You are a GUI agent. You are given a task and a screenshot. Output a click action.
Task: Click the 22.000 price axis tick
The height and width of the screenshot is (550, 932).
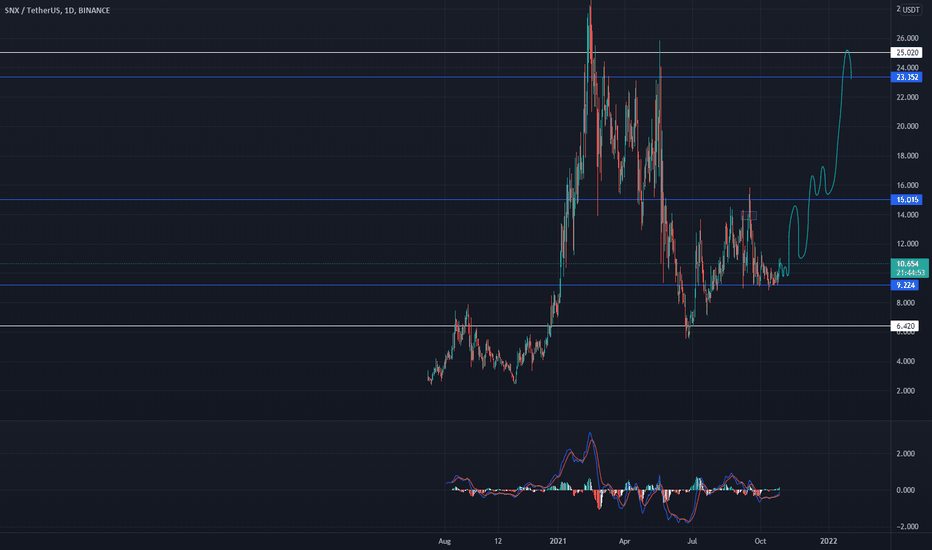click(x=907, y=97)
